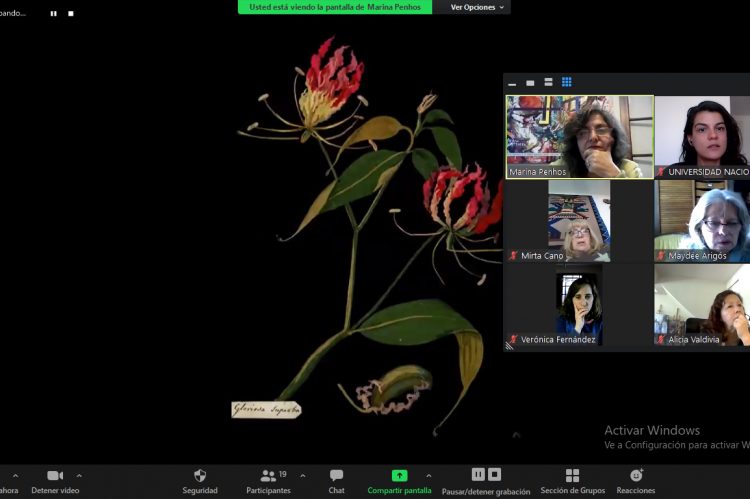Image resolution: width=750 pixels, height=499 pixels.
Task: Open the Chat panel
Action: coord(337,476)
